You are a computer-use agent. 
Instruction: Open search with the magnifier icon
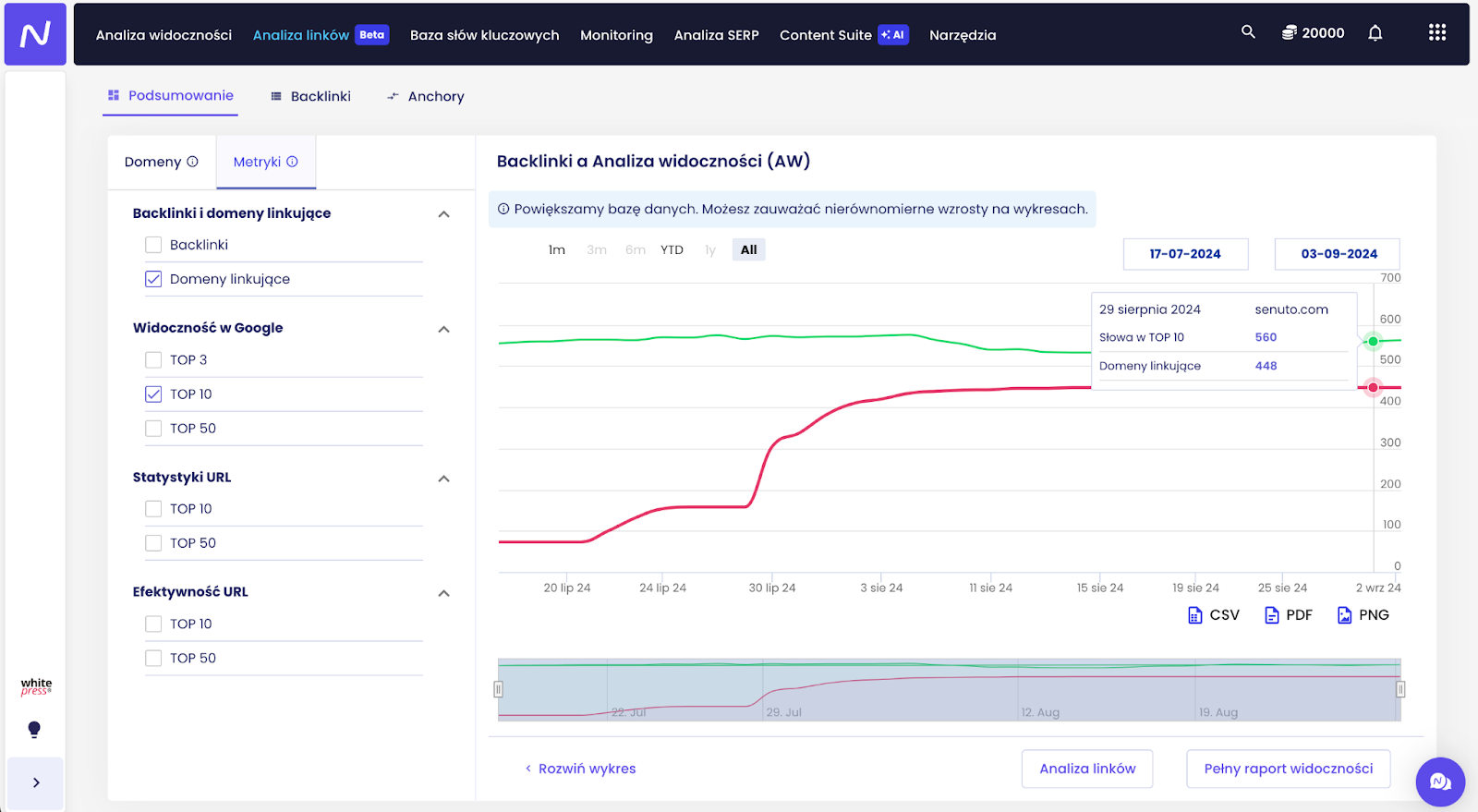pyautogui.click(x=1248, y=32)
